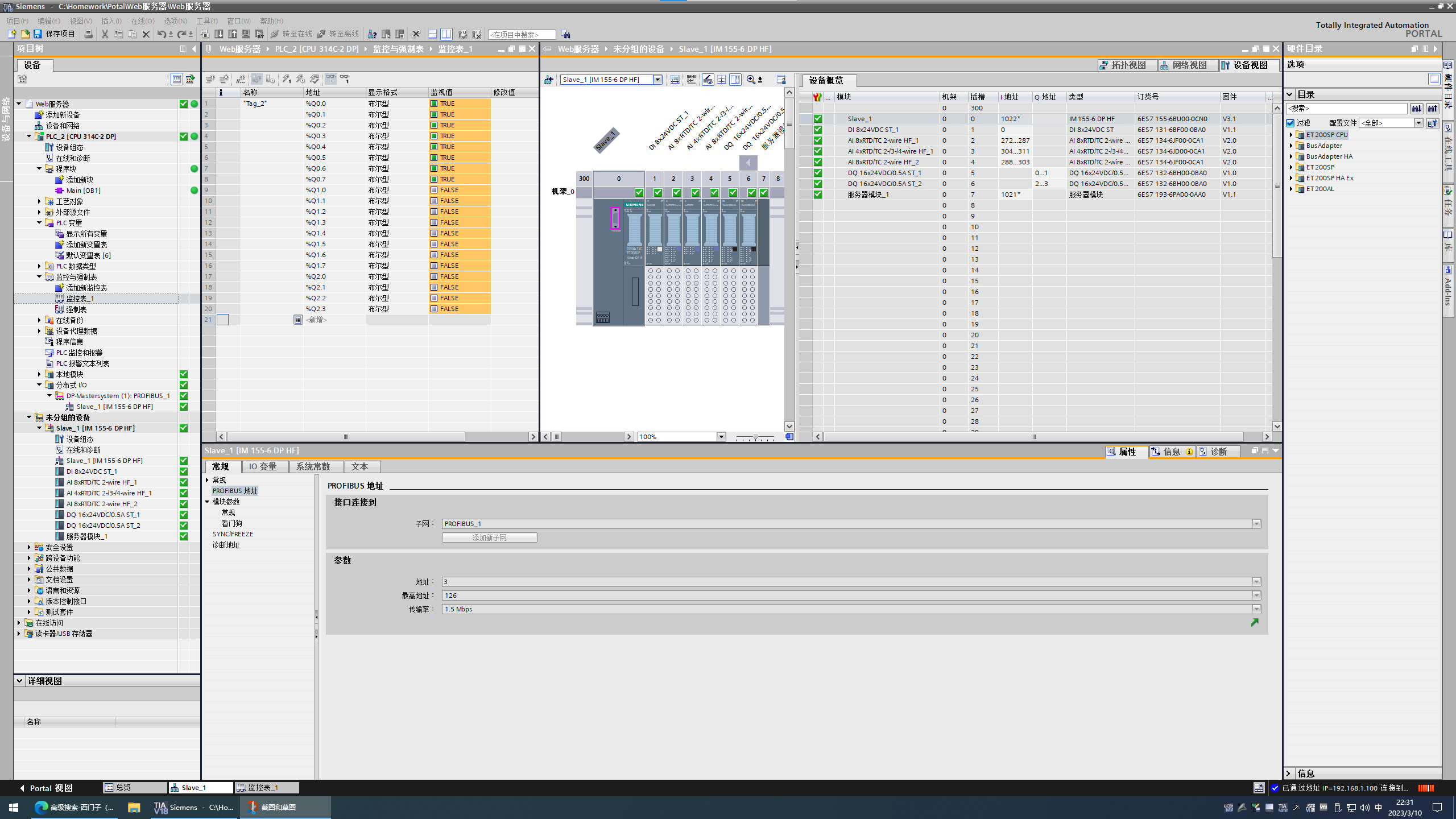Switch to the IO 变量 tab
Viewport: 1456px width, 819px height.
click(x=263, y=466)
